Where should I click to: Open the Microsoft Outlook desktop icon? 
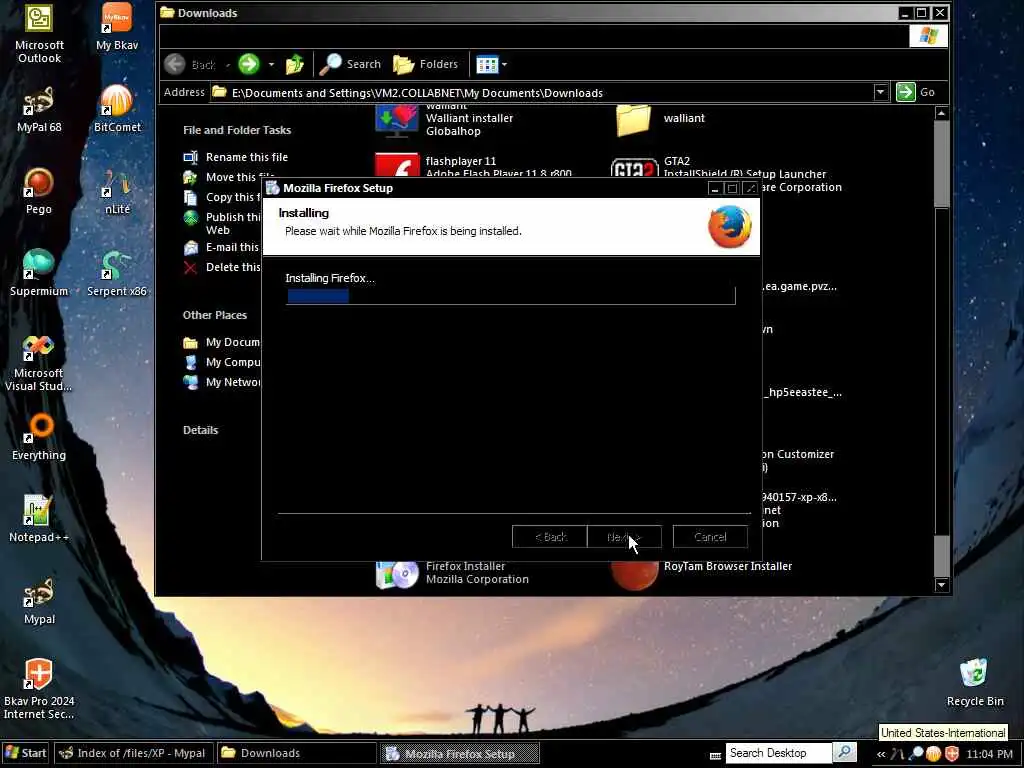39,33
